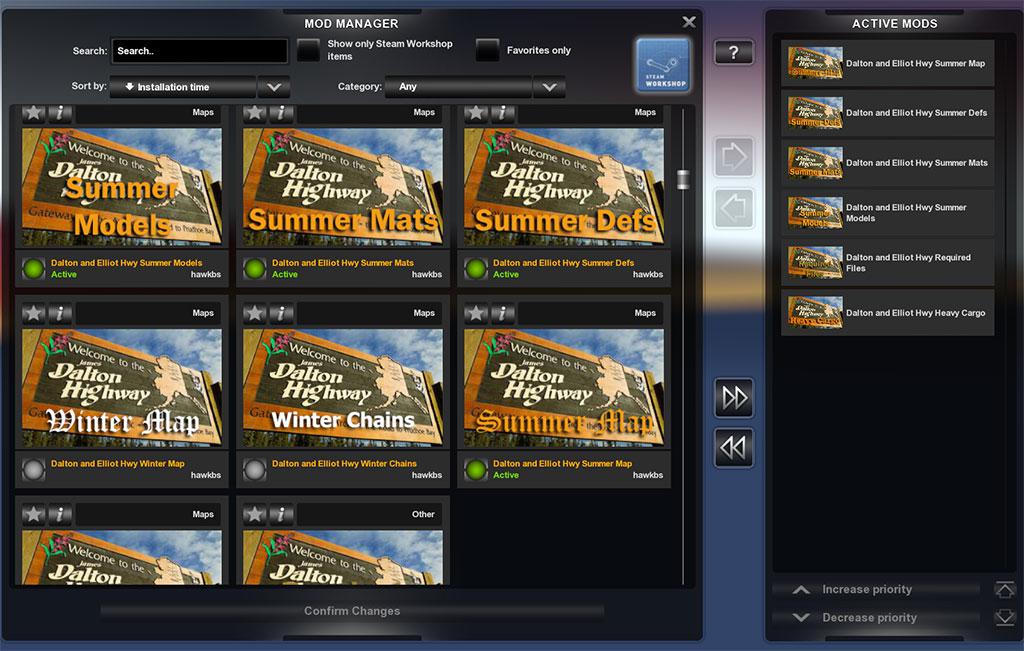The image size is (1024, 651).
Task: Favorite the Summer Defs mod star
Action: [476, 113]
